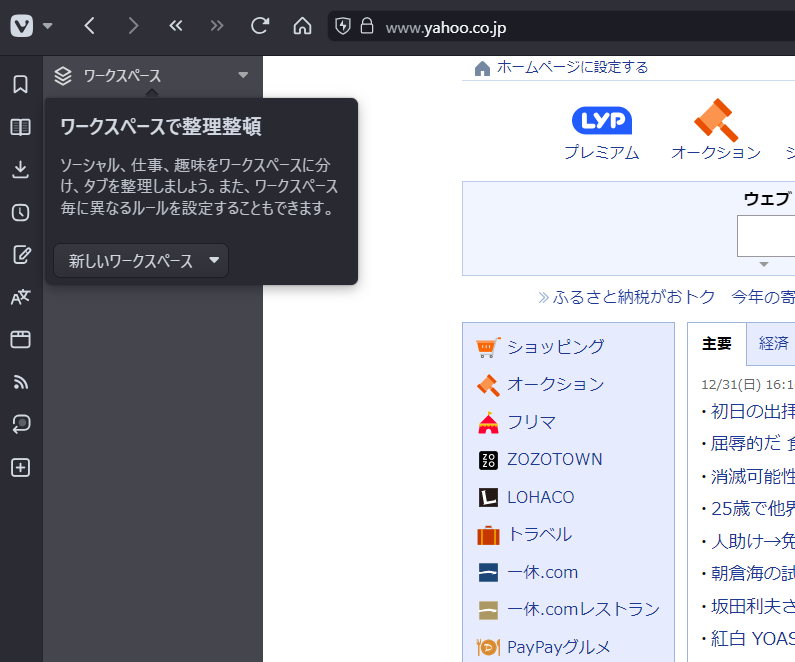Switch to the 経済 news tab

click(773, 344)
